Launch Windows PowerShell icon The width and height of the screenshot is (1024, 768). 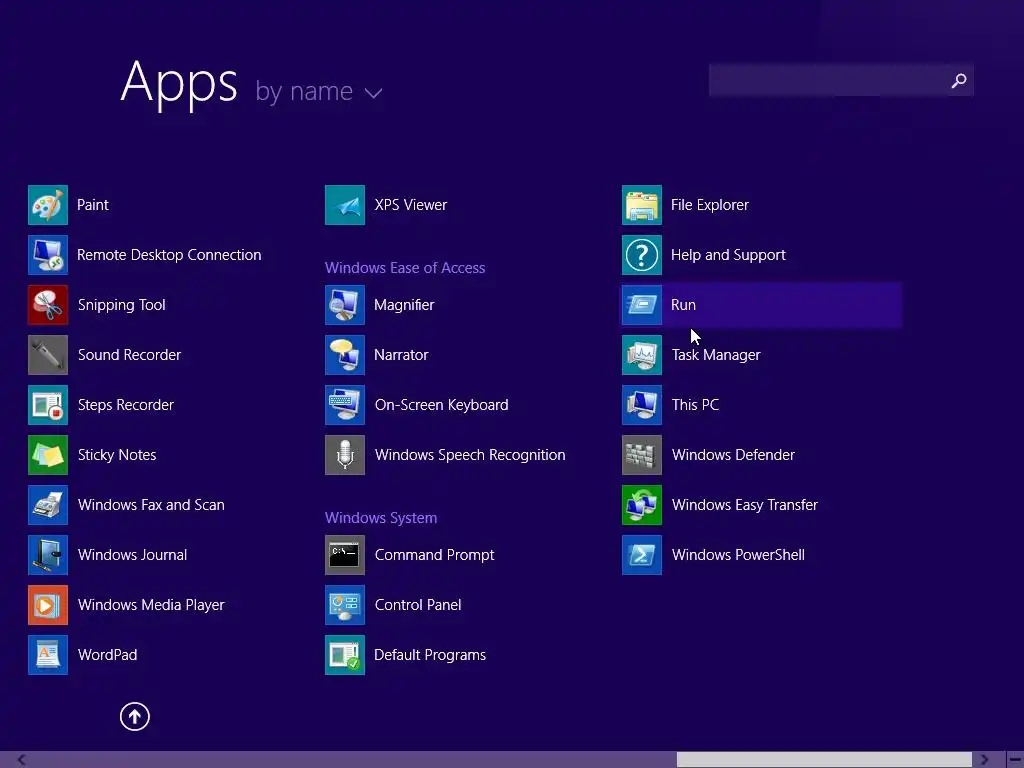642,555
